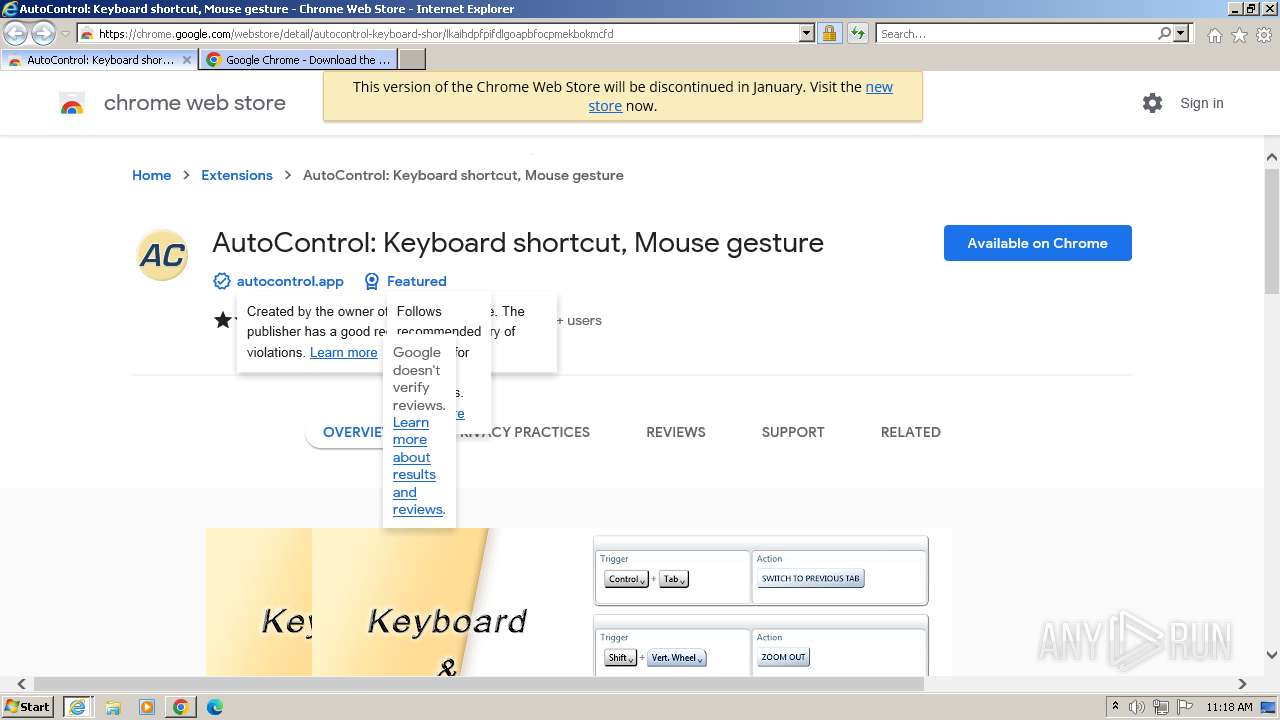1280x720 pixels.
Task: Click the IE home icon
Action: [x=1214, y=35]
